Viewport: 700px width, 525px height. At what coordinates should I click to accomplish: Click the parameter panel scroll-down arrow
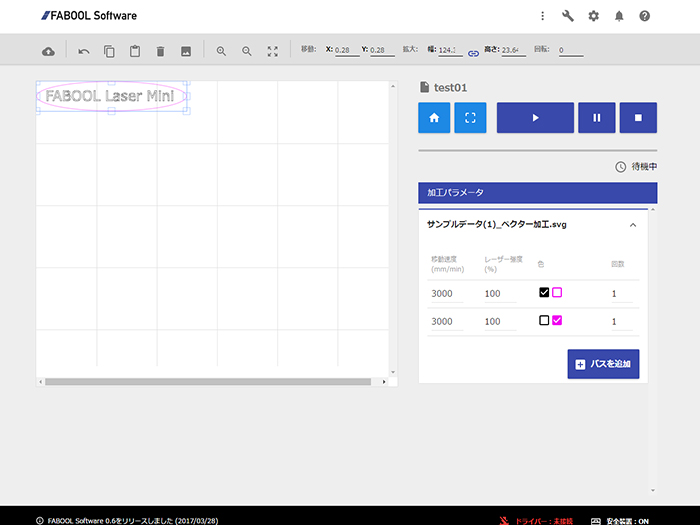[653, 490]
